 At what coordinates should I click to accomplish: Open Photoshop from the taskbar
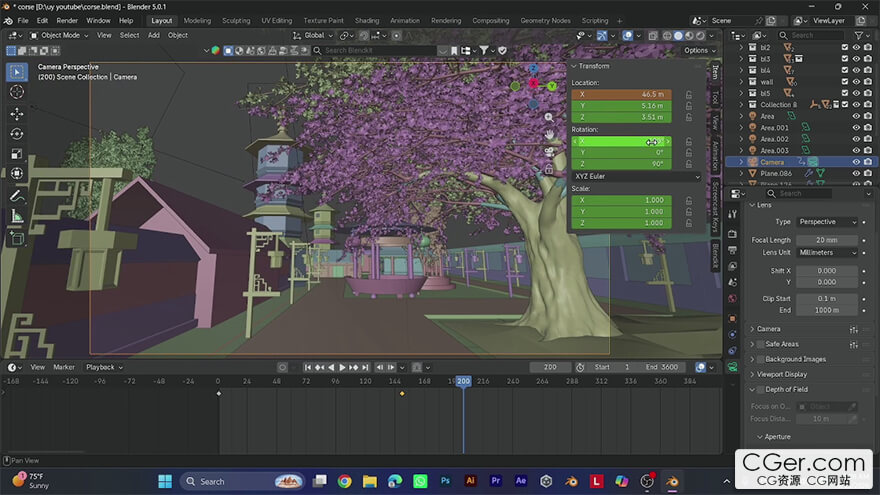445,481
